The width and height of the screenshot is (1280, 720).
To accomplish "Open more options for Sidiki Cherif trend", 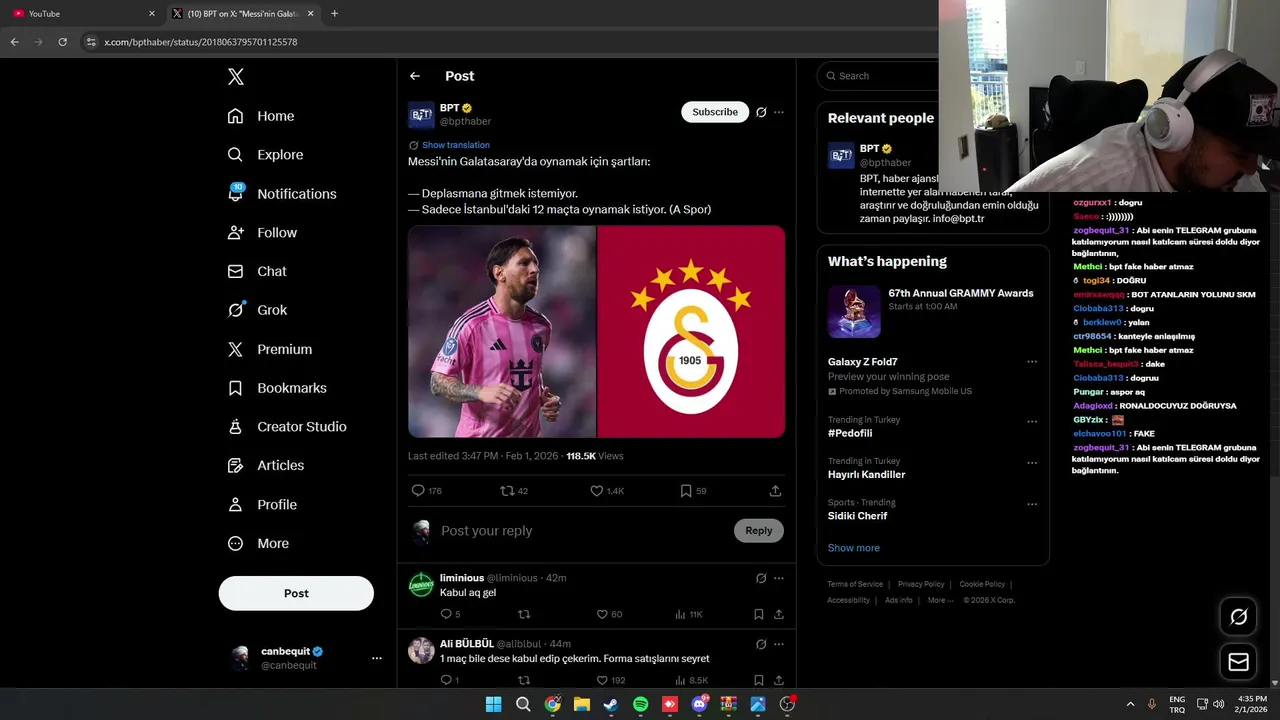I will [x=1032, y=505].
